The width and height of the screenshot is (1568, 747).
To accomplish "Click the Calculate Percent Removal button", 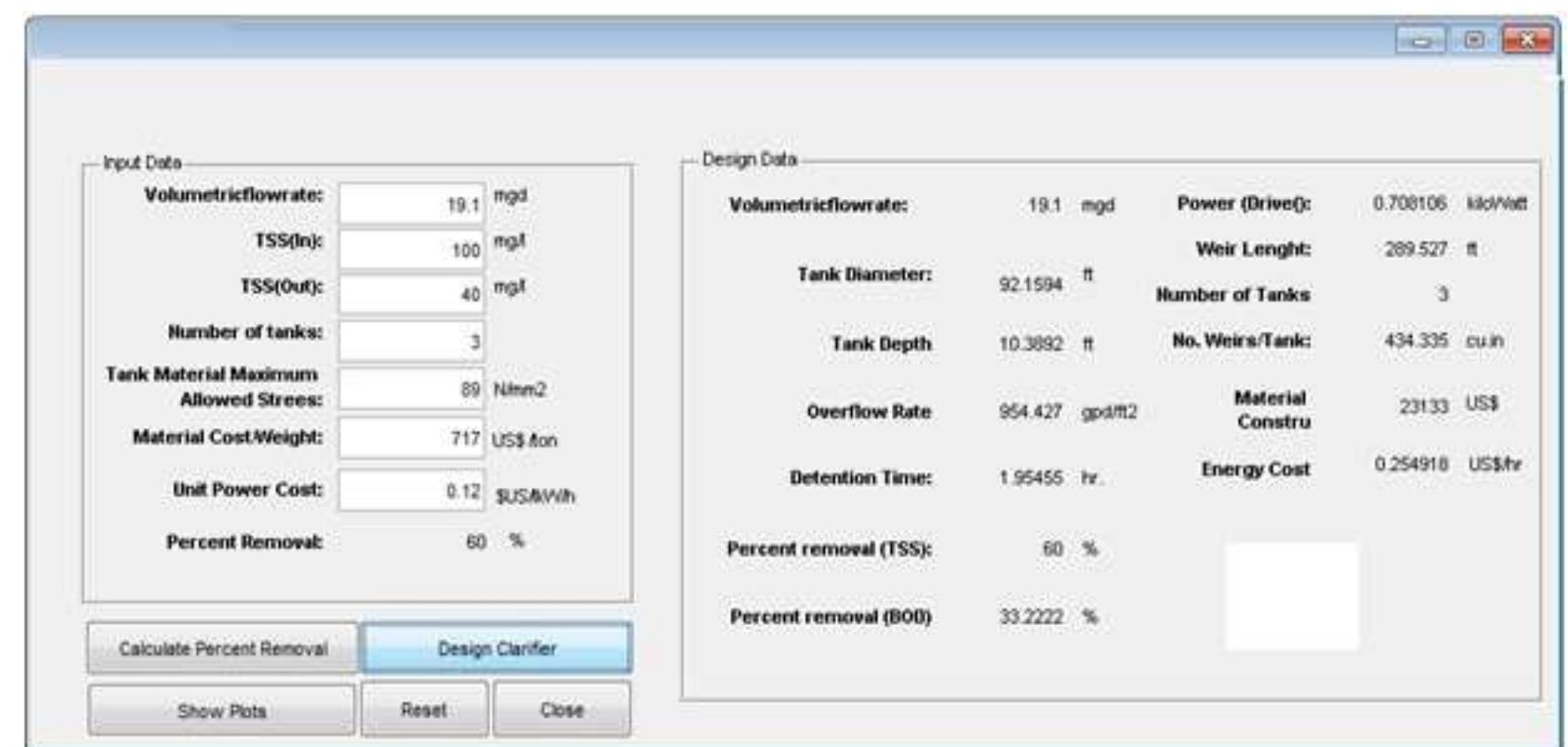I will coord(223,649).
